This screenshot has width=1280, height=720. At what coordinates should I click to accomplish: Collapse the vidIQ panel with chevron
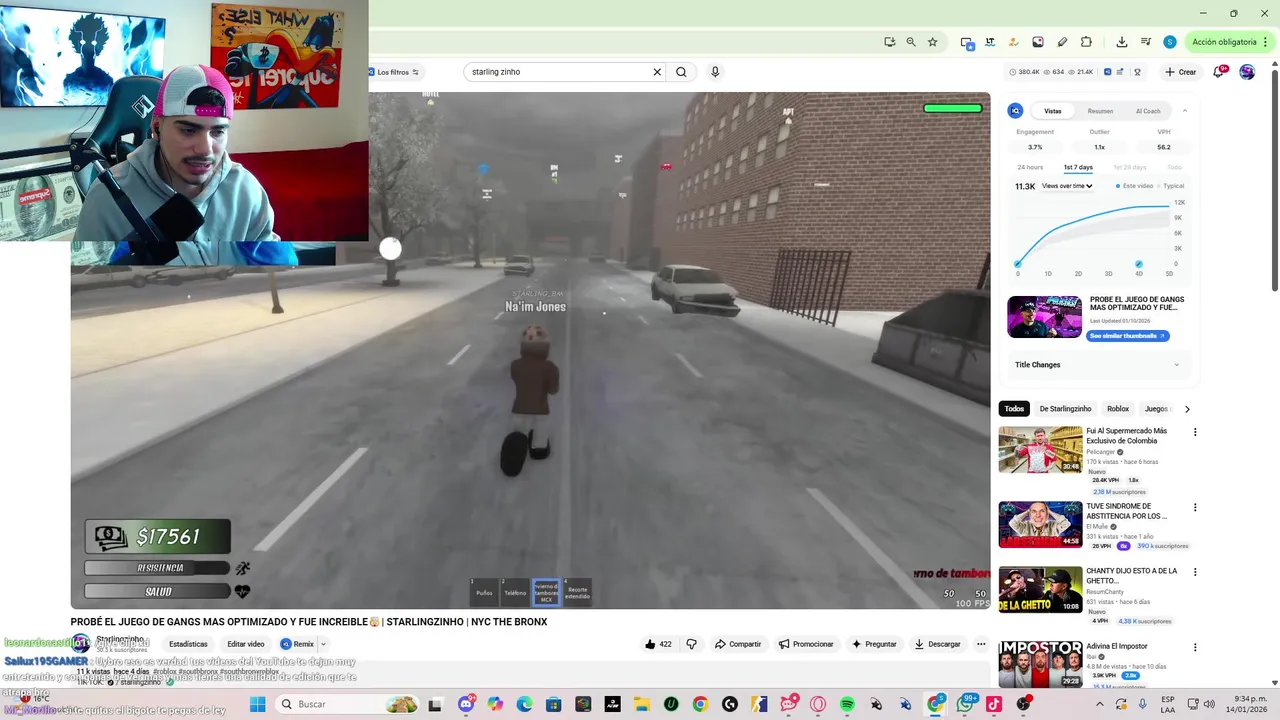pyautogui.click(x=1185, y=111)
